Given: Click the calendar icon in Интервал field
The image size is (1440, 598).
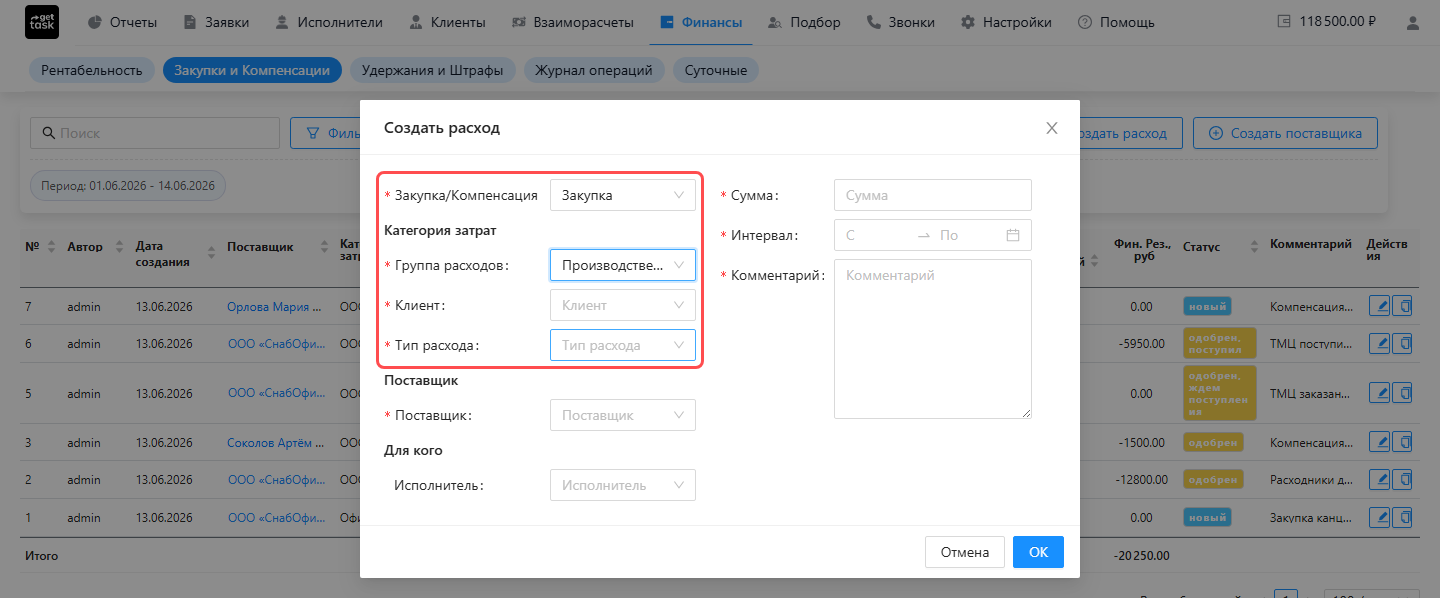Looking at the screenshot, I should tap(1012, 235).
